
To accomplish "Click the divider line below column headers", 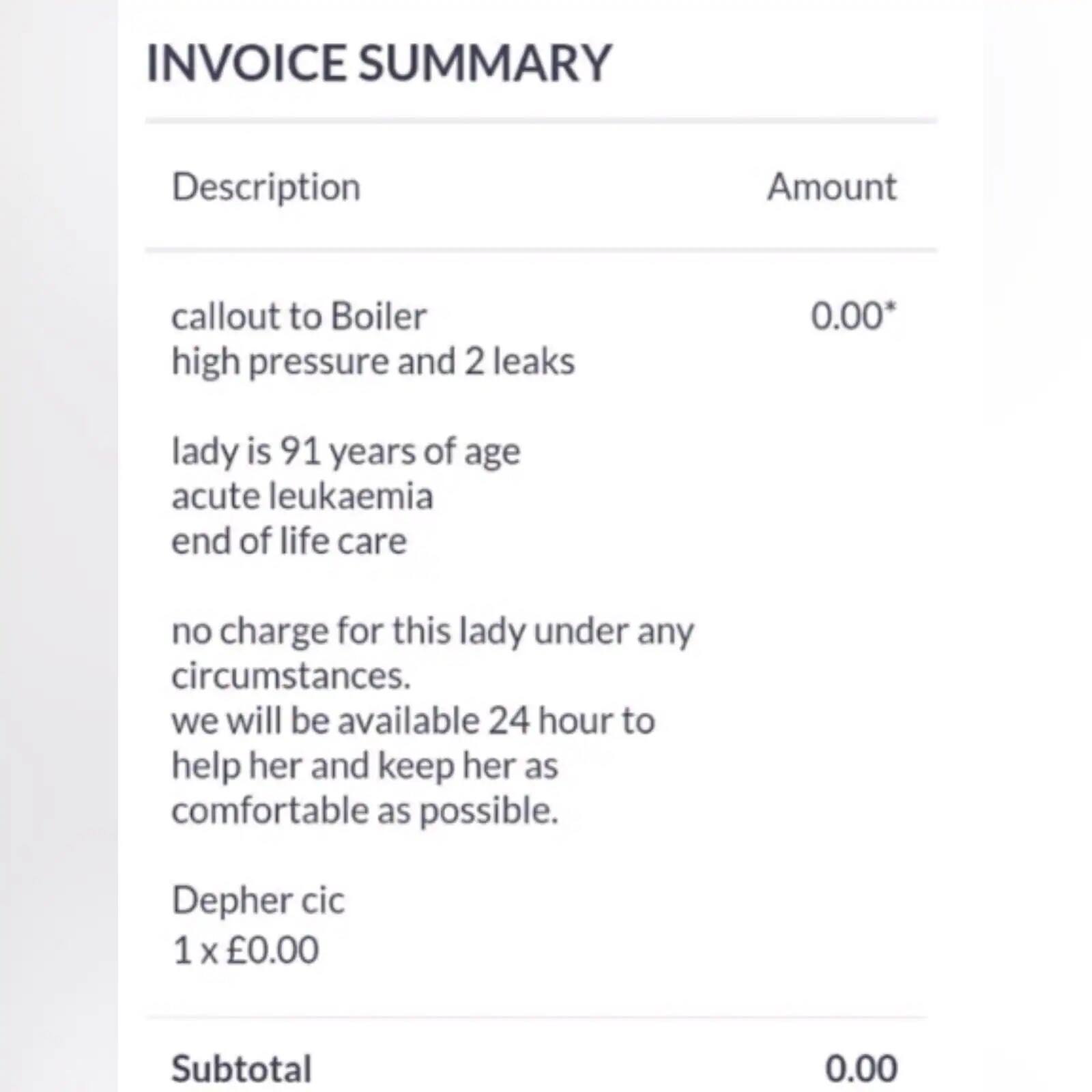I will tap(541, 250).
